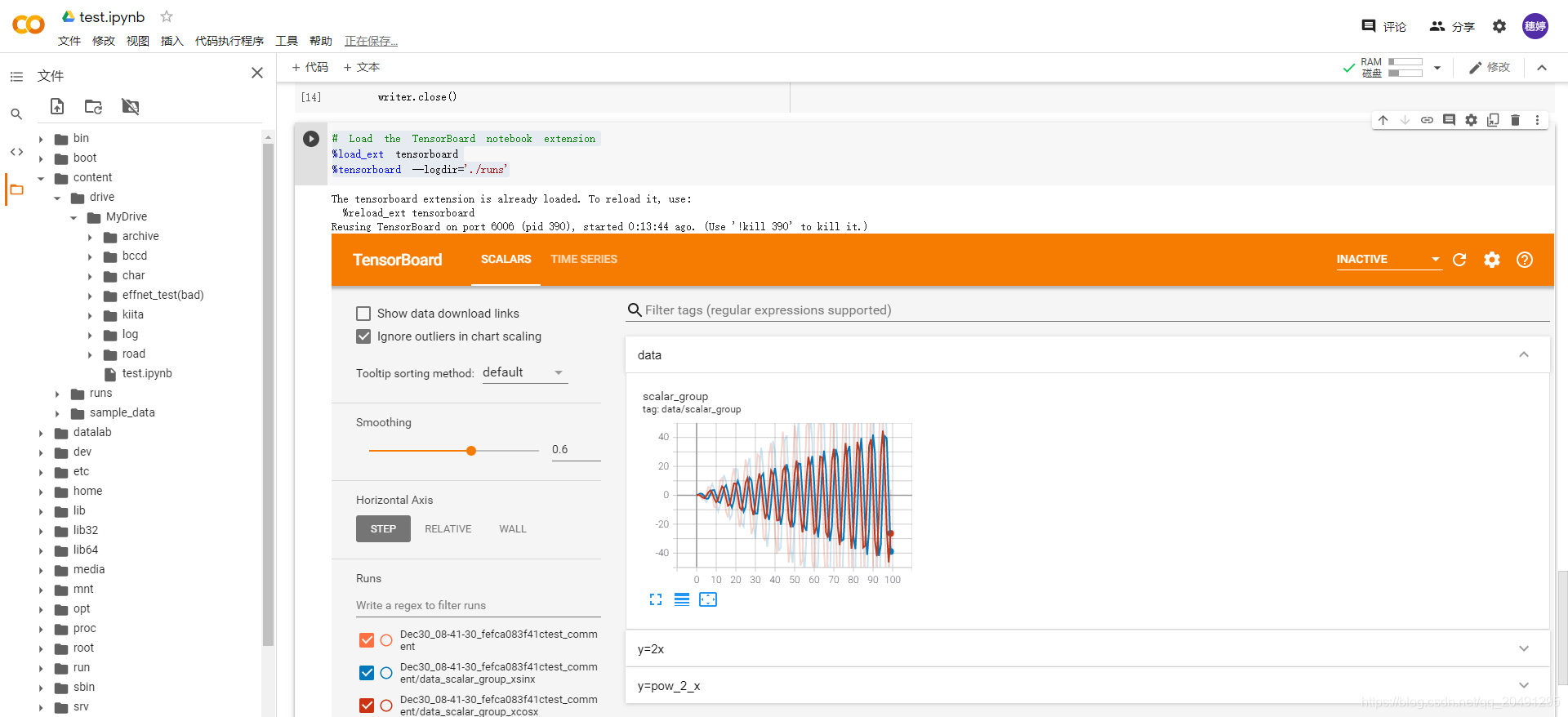Click the regex filter runs field
The height and width of the screenshot is (717, 1568).
pyautogui.click(x=478, y=605)
